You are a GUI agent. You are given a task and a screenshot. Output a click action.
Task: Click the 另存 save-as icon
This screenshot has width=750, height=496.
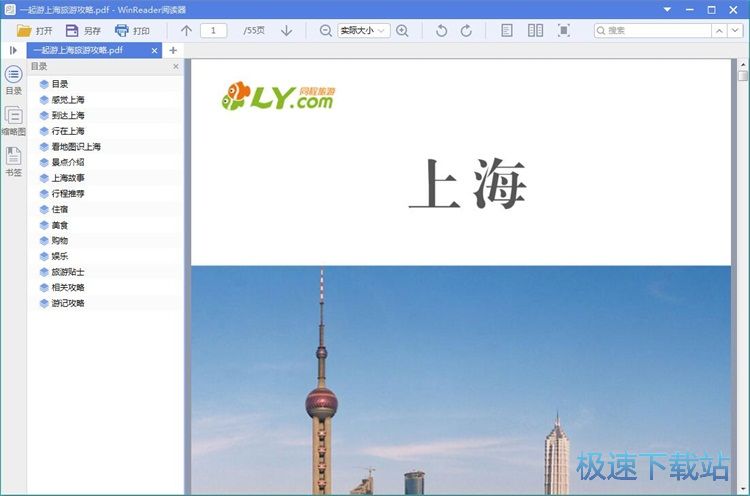tap(72, 31)
